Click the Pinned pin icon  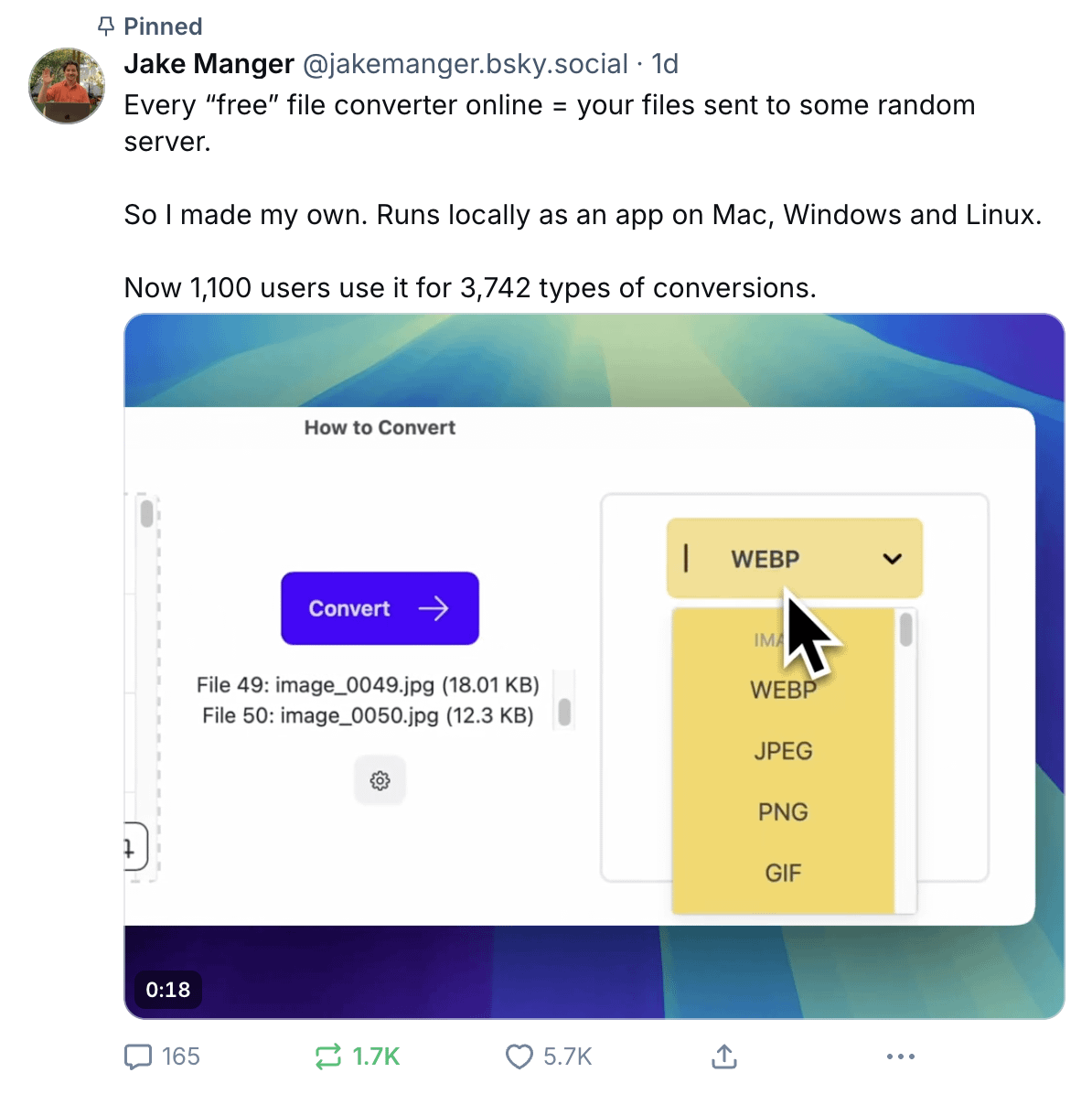105,27
